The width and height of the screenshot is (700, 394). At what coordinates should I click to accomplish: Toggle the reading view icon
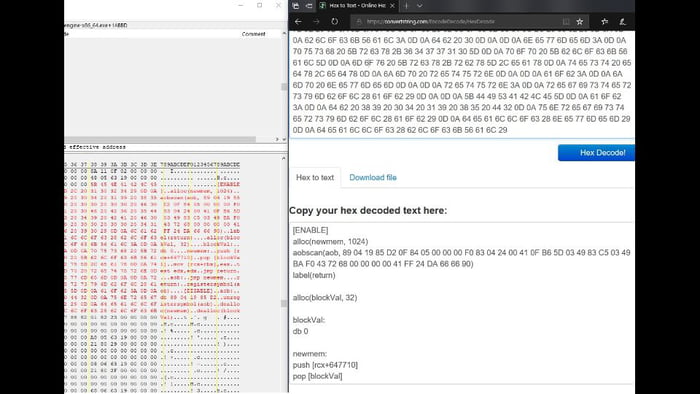coord(566,21)
